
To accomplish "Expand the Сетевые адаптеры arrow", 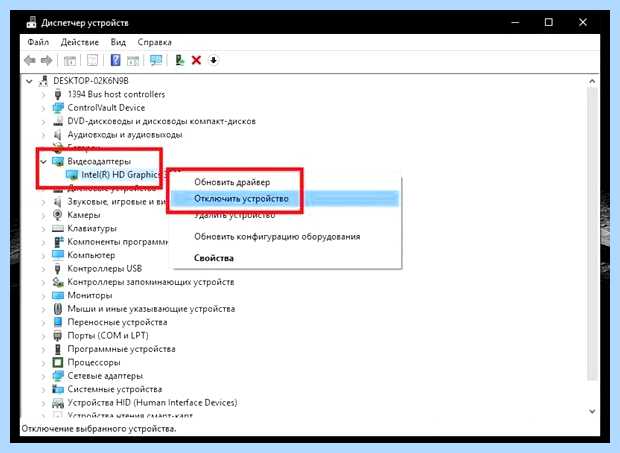I will [44, 376].
